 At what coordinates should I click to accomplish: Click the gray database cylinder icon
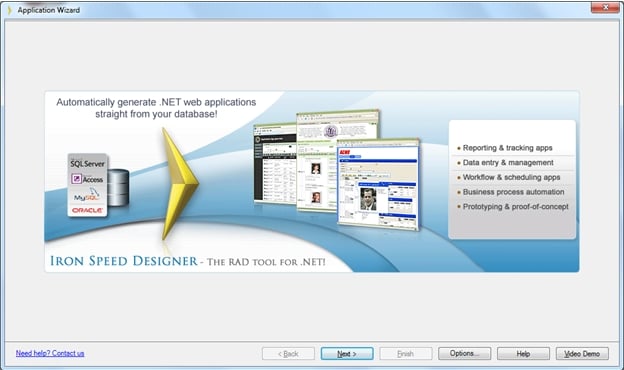pos(118,187)
